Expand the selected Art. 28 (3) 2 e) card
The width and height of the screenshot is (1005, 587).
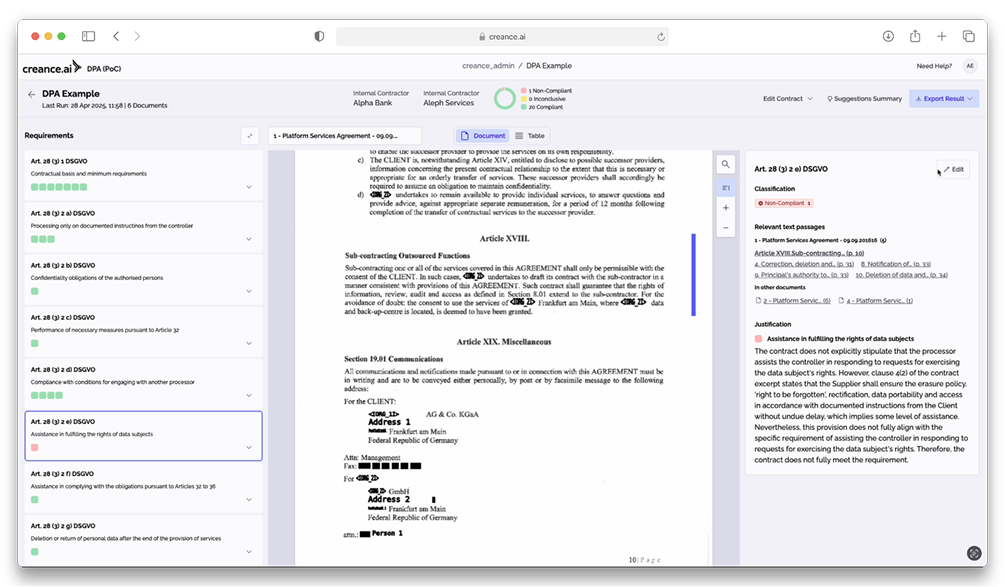tap(249, 447)
